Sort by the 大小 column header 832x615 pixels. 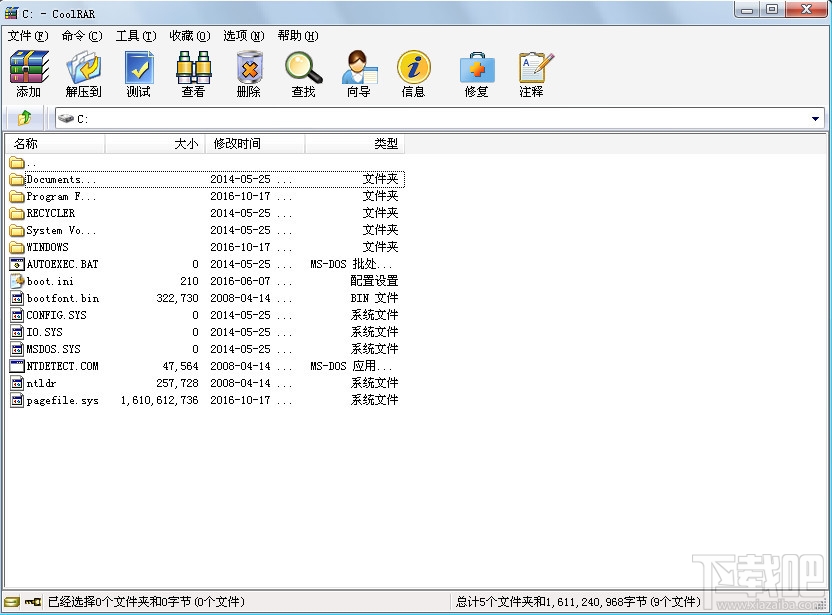tap(155, 144)
